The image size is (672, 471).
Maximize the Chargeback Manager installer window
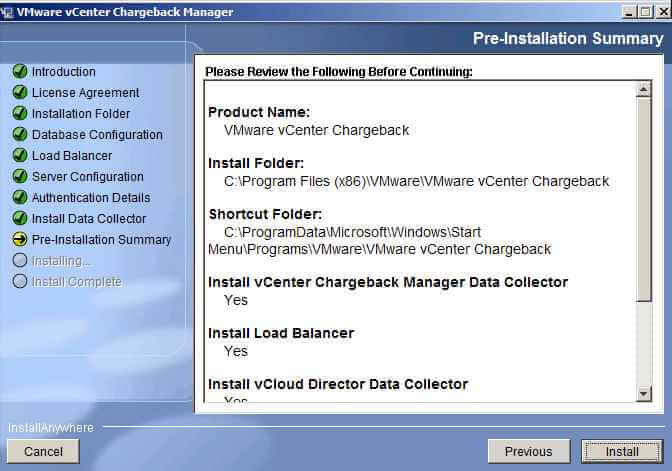[x=645, y=12]
